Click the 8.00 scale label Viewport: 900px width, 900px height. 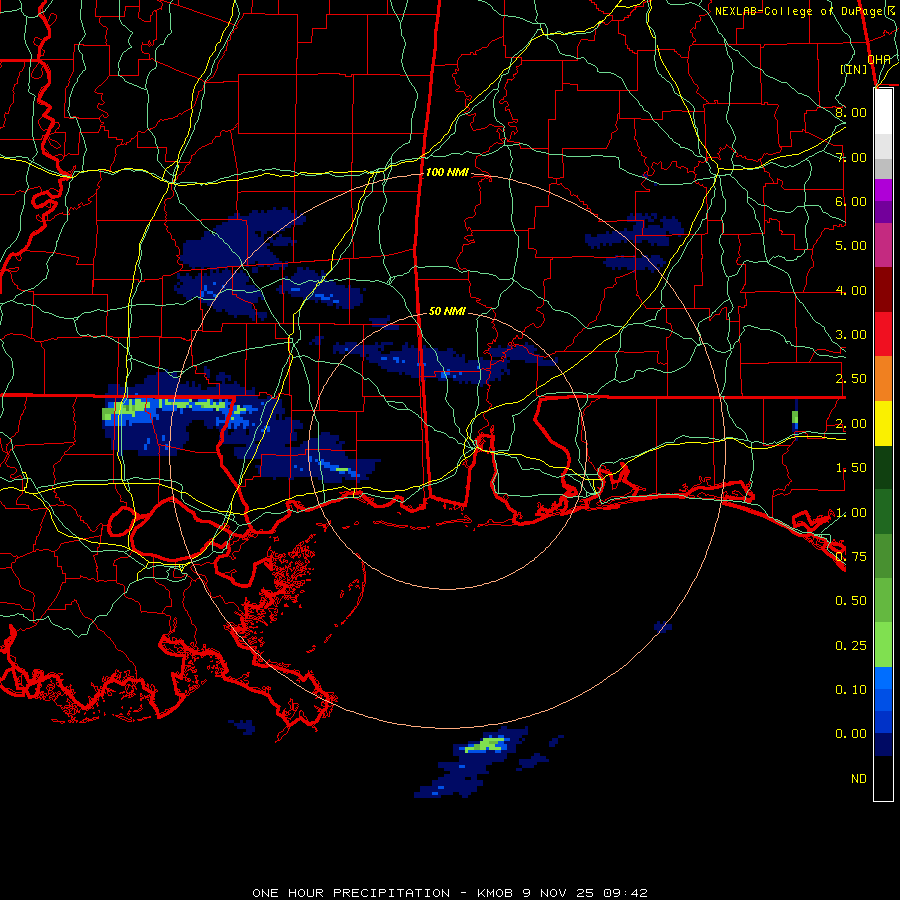851,112
